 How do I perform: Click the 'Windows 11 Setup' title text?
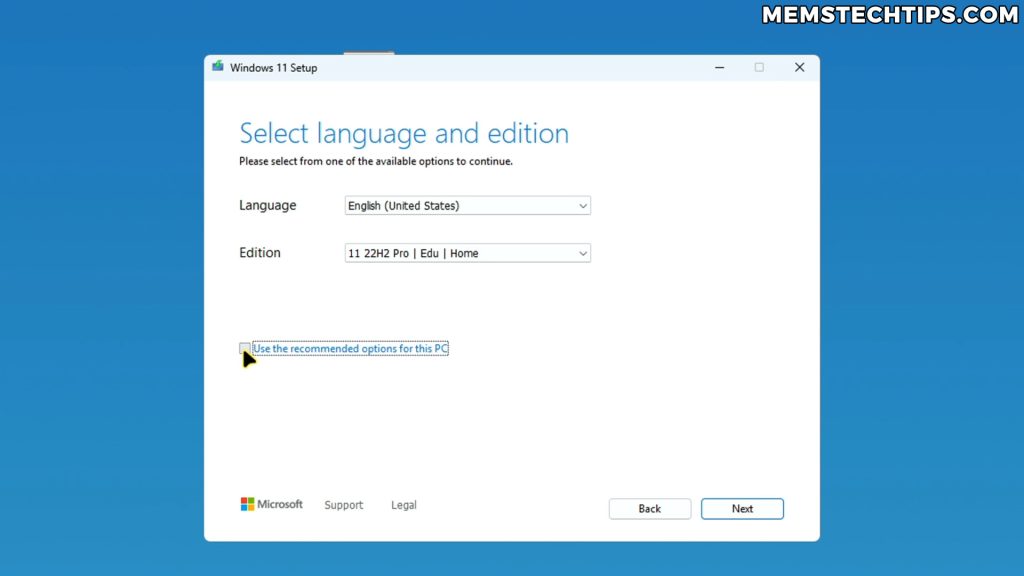[274, 68]
